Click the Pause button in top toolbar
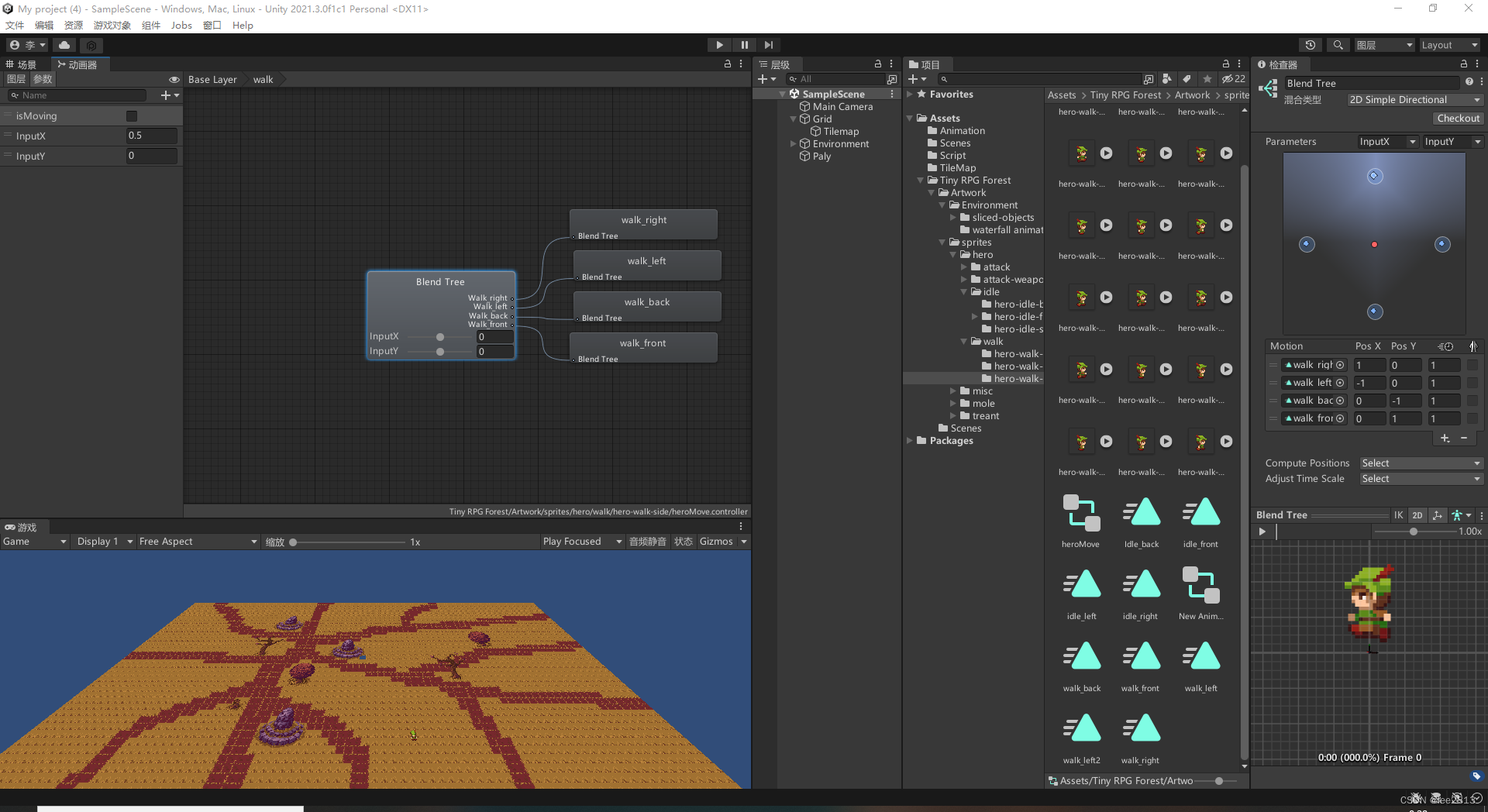This screenshot has width=1488, height=812. tap(744, 45)
